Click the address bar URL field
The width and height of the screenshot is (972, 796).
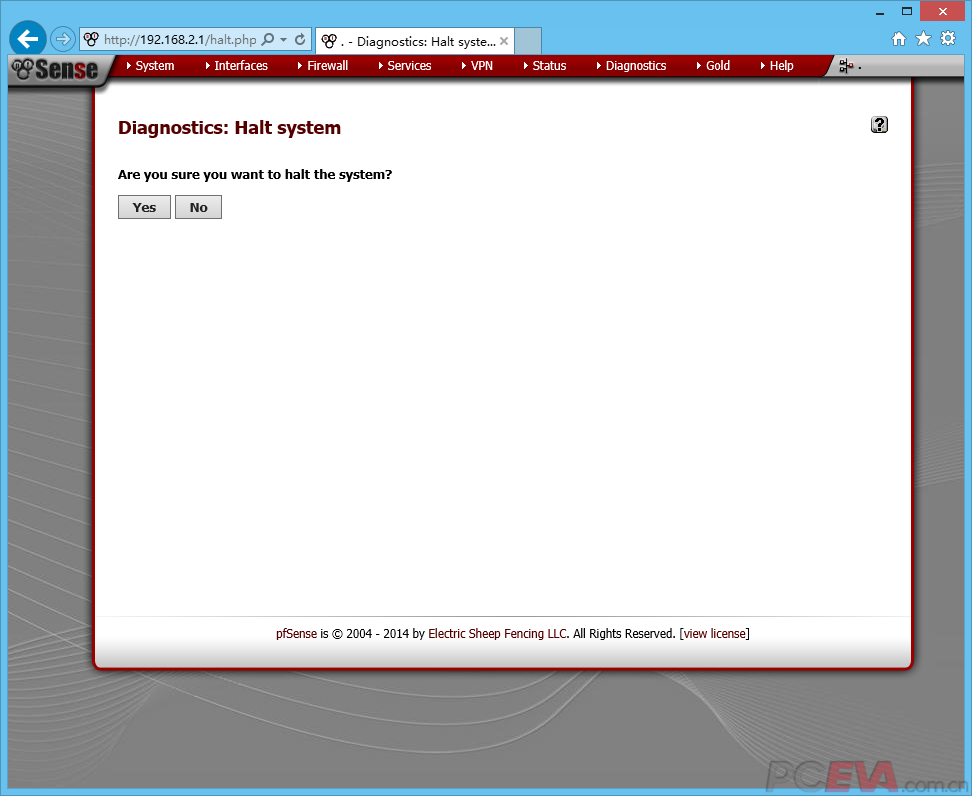180,40
